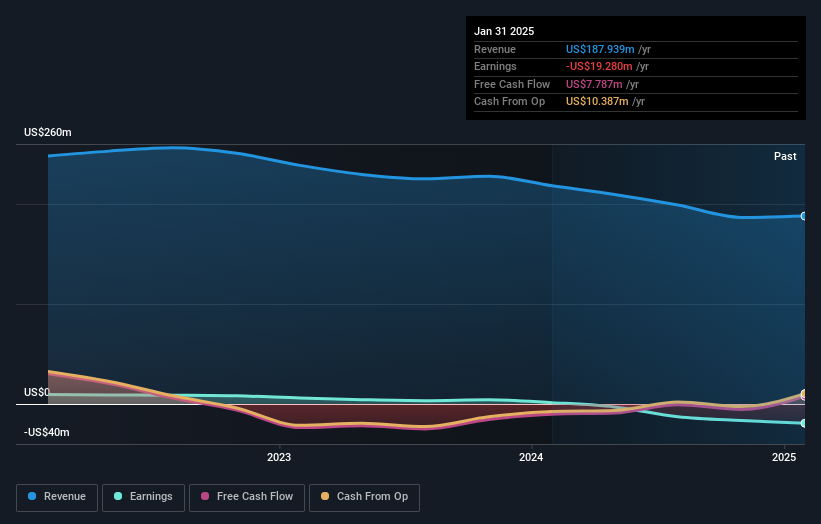Toggle the Cash From Op legend button
The height and width of the screenshot is (524, 821).
[364, 497]
